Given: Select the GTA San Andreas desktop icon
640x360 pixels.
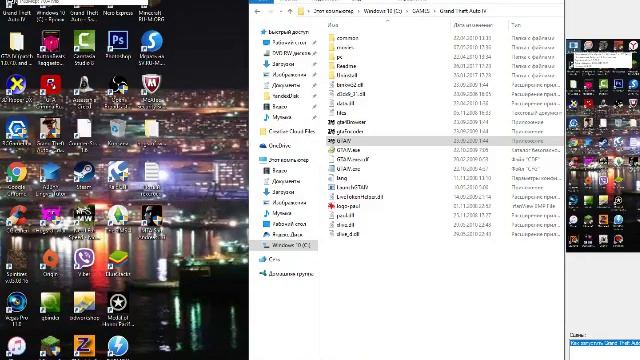Looking at the screenshot, I should point(151,222).
